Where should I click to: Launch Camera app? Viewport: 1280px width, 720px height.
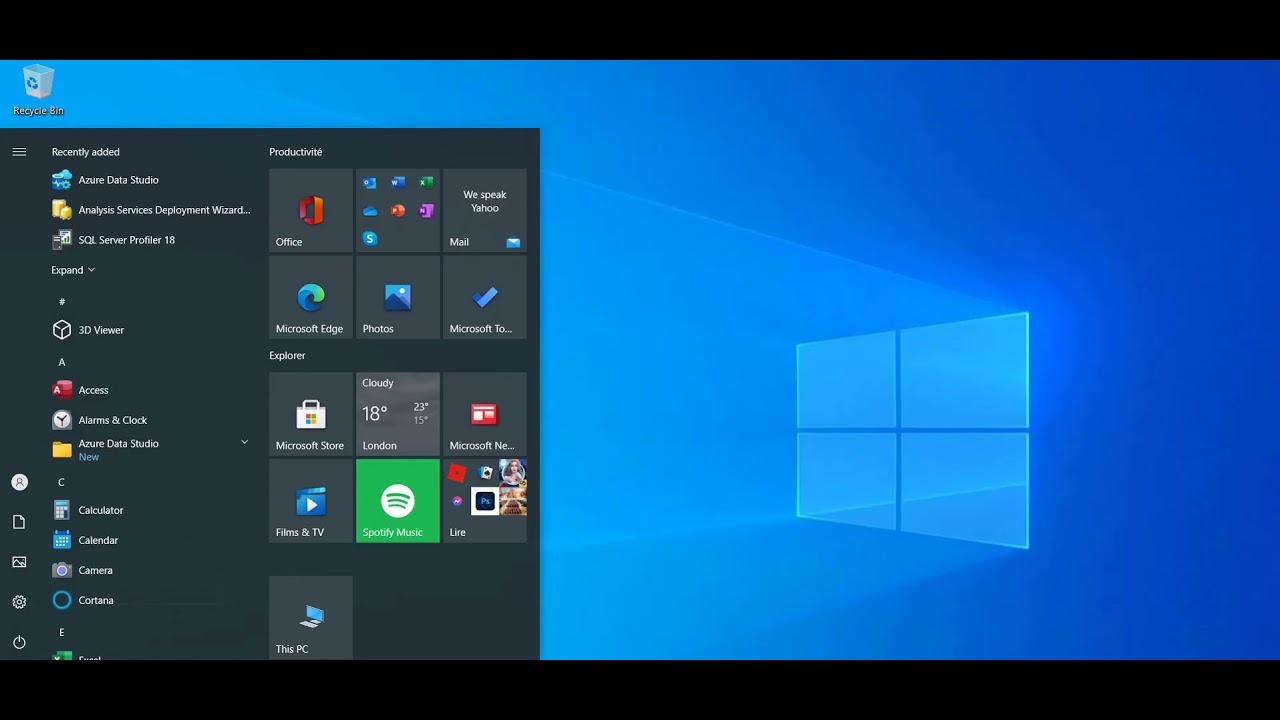150,570
